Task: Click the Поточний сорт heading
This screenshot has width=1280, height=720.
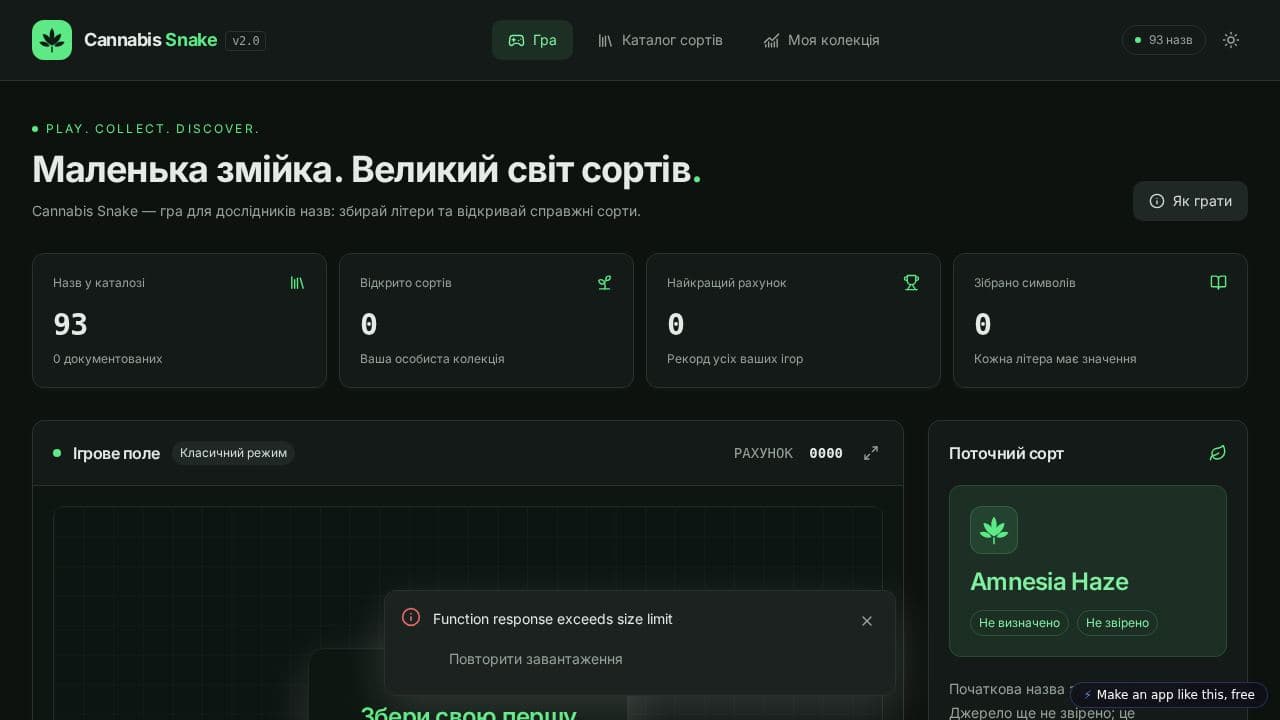Action: [x=1006, y=453]
